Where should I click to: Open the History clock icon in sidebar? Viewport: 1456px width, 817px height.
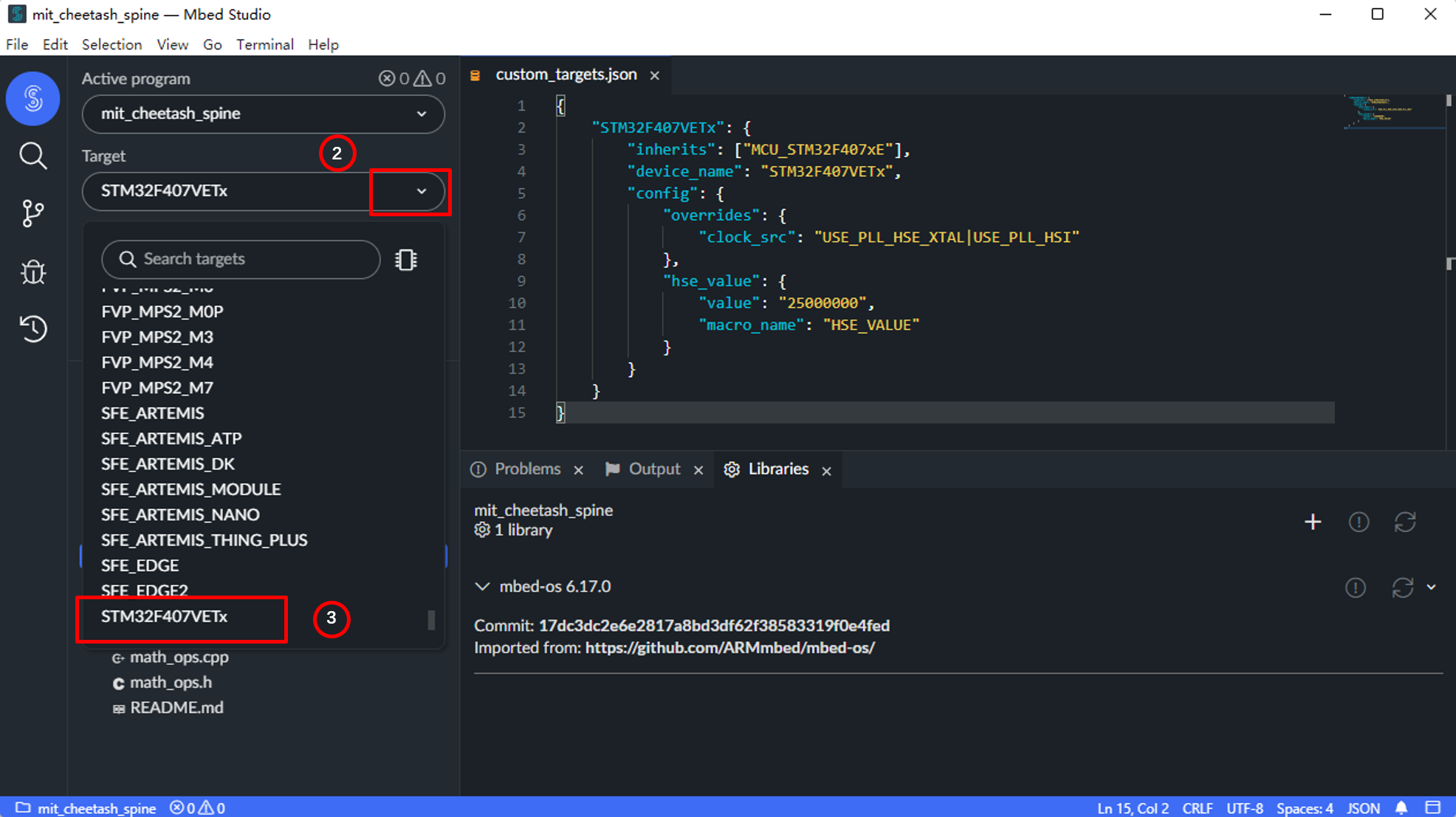(x=32, y=329)
